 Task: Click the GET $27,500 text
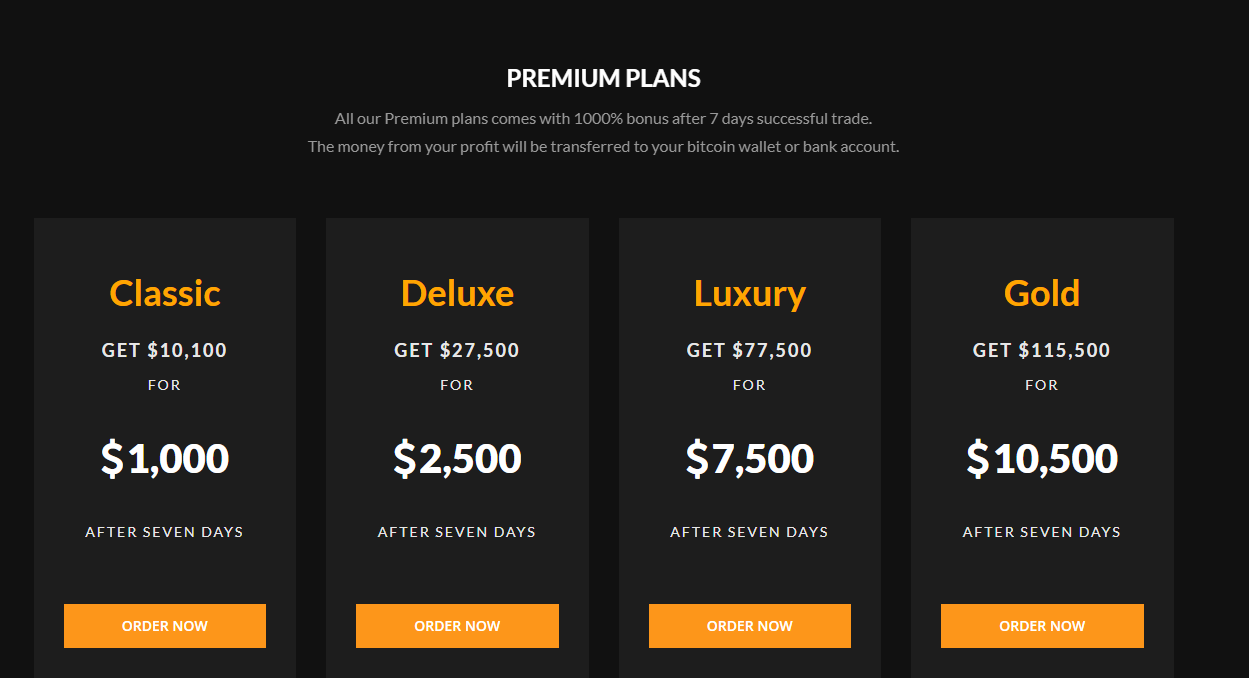(457, 351)
